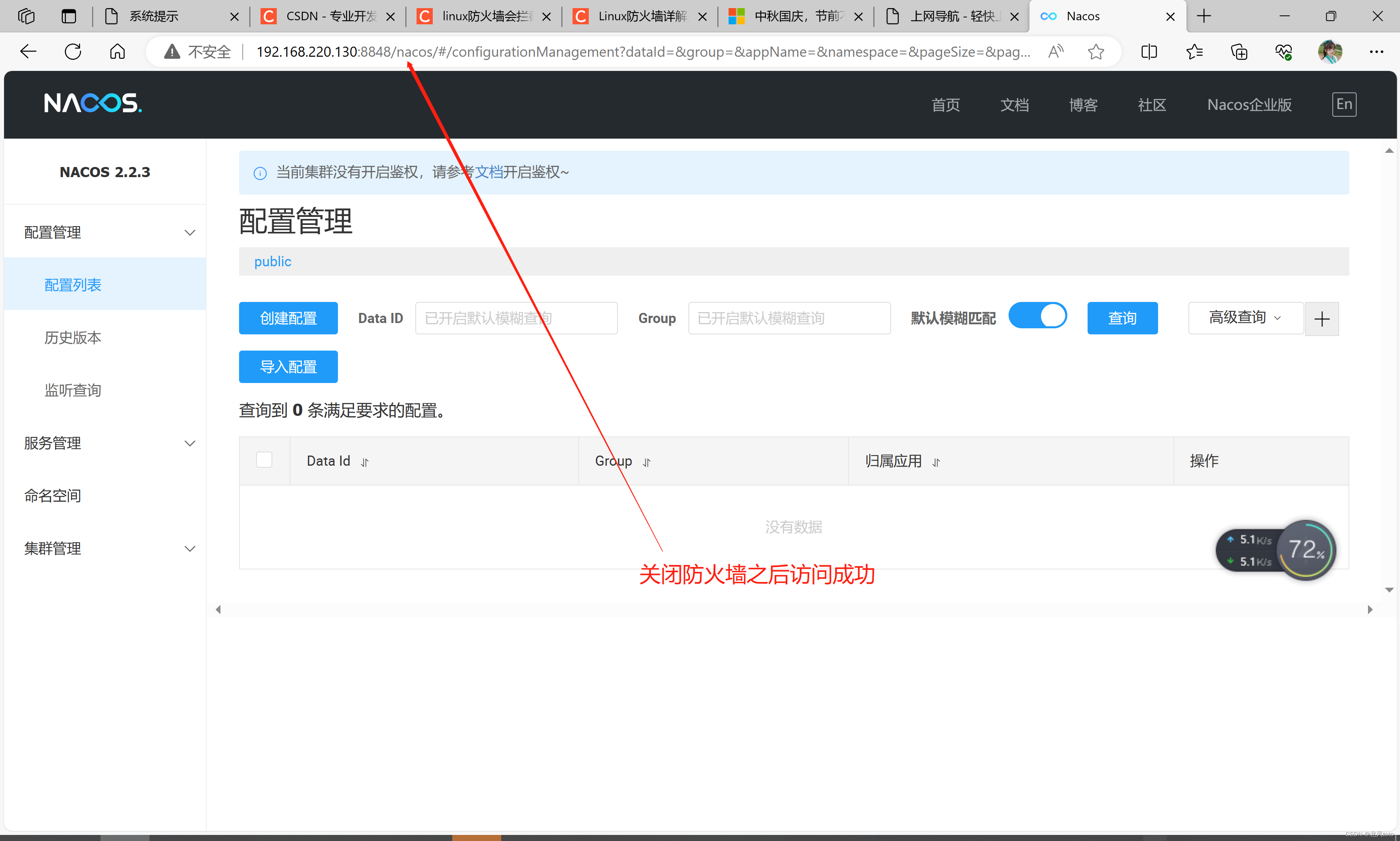
Task: Open 首页 in the top navigation
Action: [x=946, y=105]
